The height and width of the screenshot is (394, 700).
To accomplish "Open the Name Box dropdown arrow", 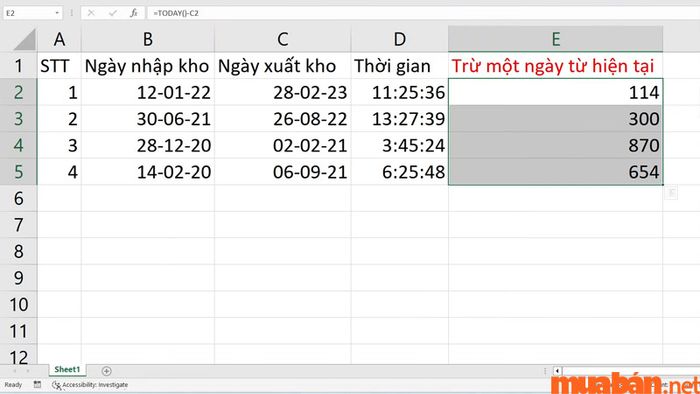I will [57, 13].
